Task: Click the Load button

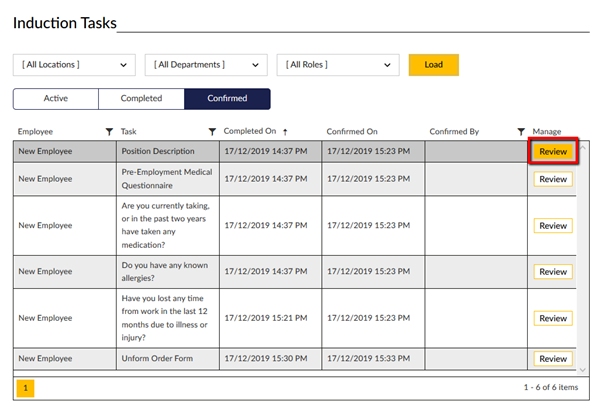Action: (x=433, y=65)
